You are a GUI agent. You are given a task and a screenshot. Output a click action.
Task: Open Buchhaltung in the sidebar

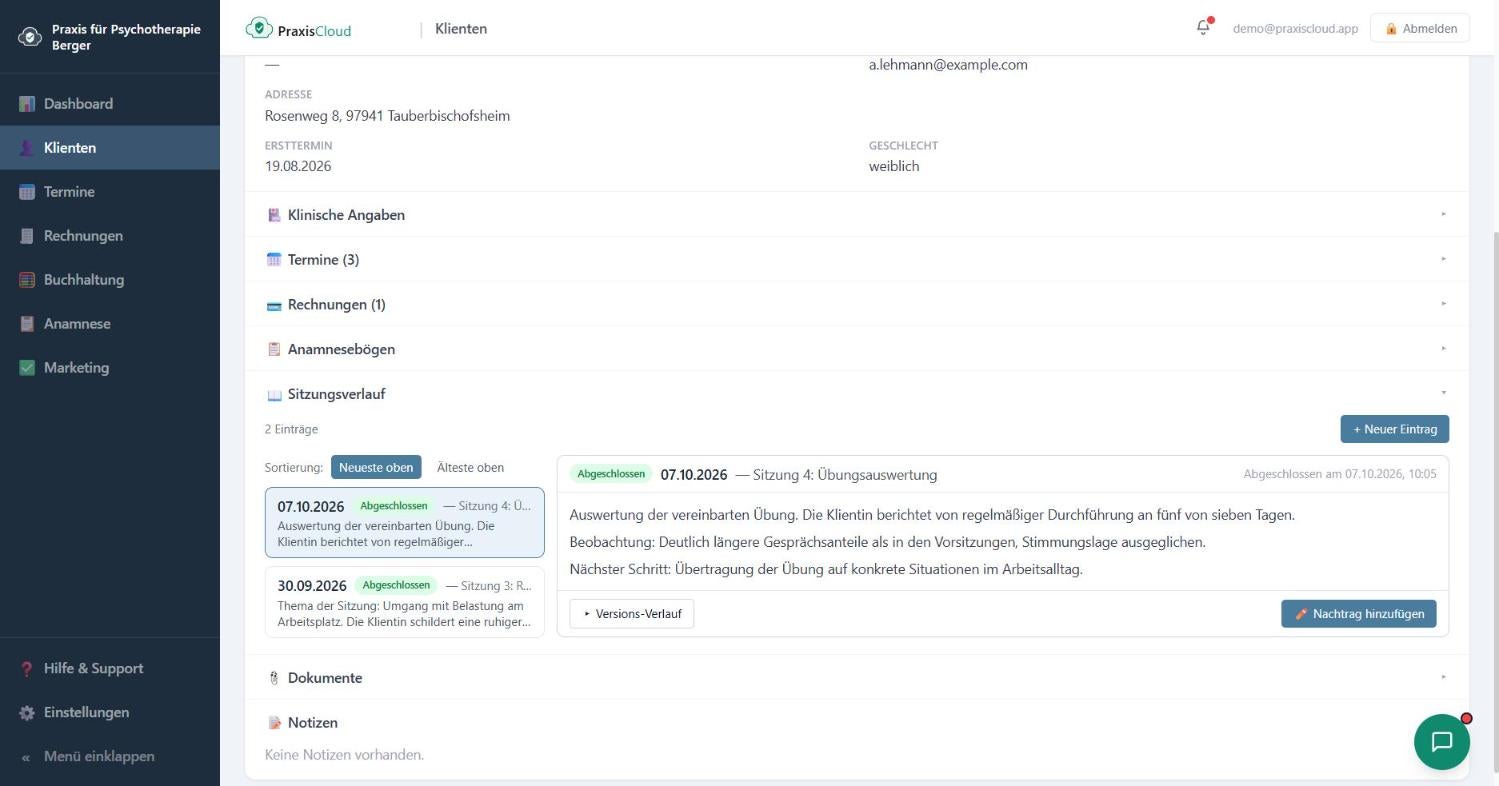(x=110, y=280)
